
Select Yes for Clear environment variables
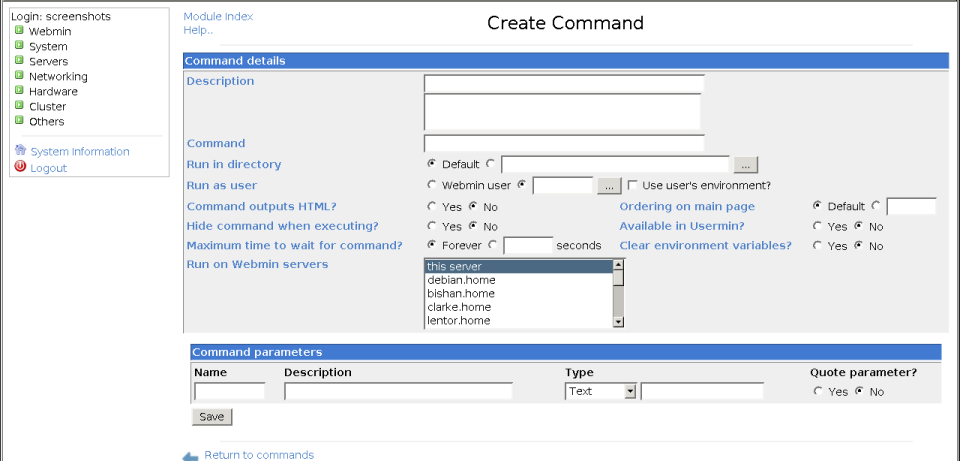[818, 246]
